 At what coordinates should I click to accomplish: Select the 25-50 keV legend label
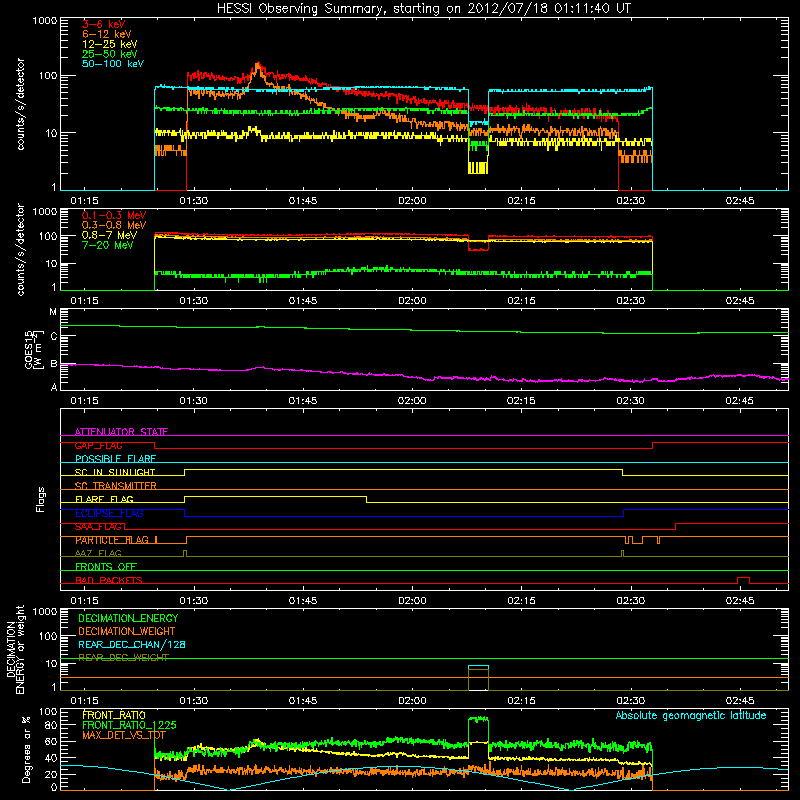(110, 54)
